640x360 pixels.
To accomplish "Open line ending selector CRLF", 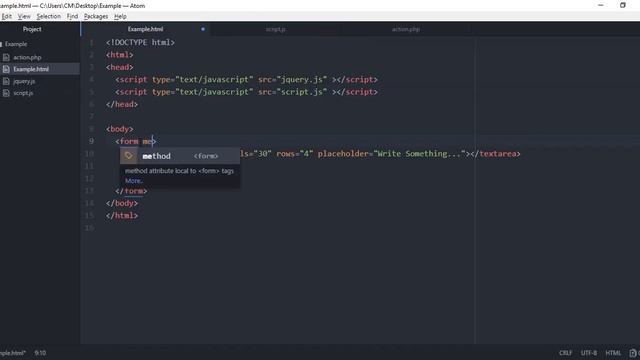I will 565,353.
